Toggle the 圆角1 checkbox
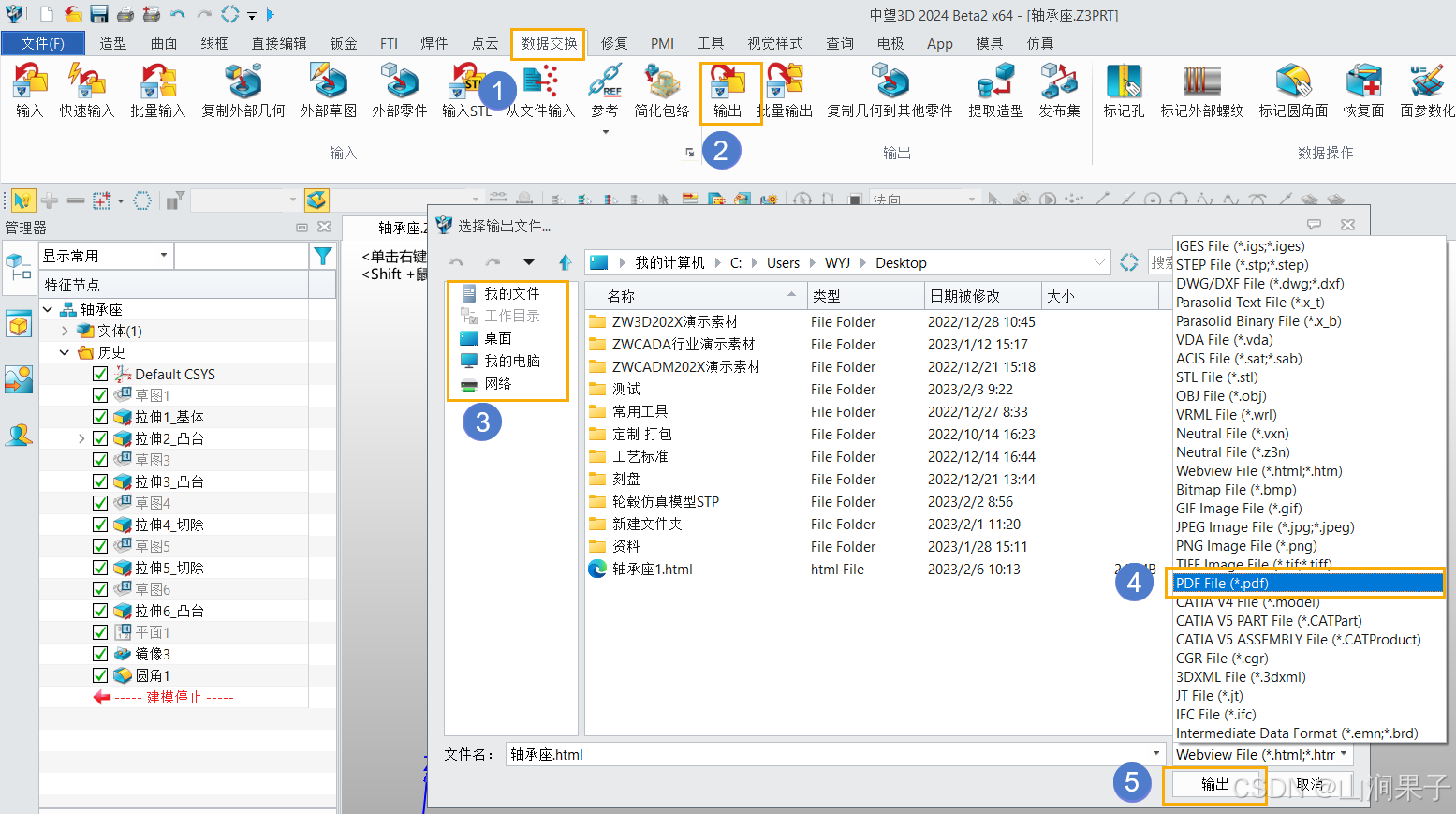 tap(100, 675)
